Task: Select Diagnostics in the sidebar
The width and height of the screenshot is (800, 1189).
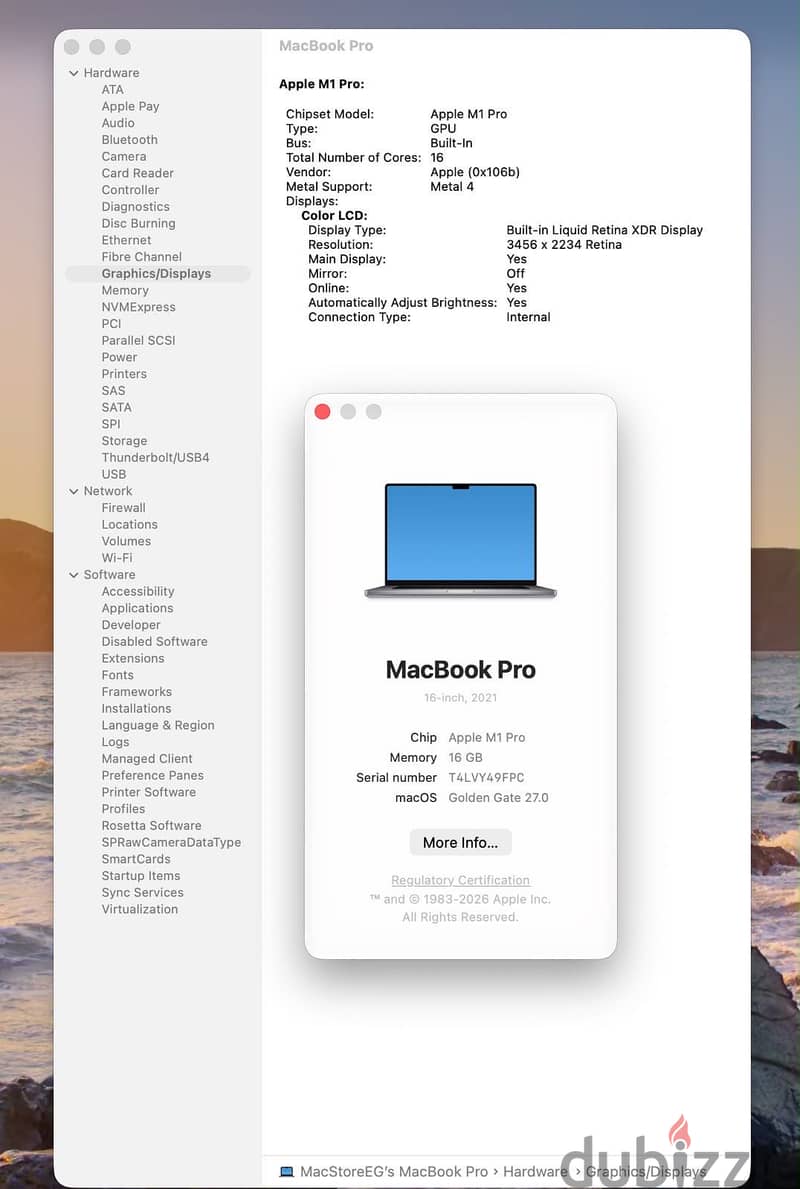Action: [136, 206]
